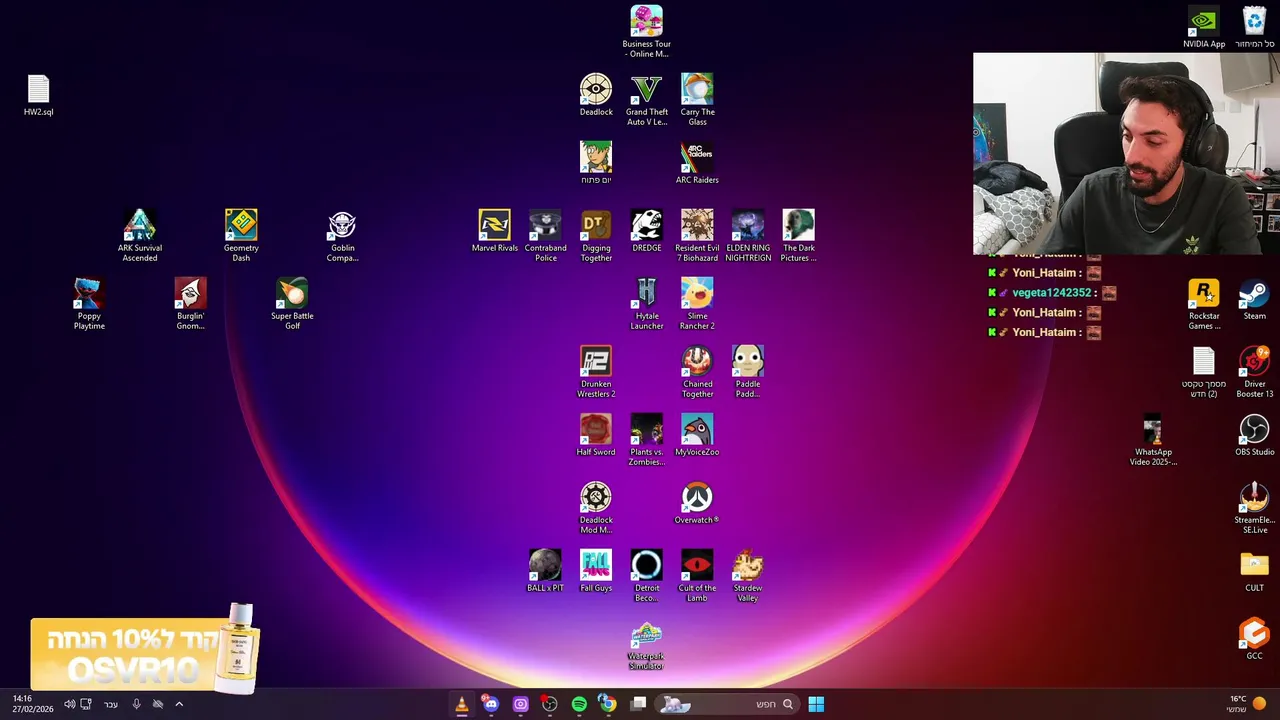Select the Driver Booster 13 icon
Viewport: 1280px width, 720px height.
pyautogui.click(x=1254, y=372)
